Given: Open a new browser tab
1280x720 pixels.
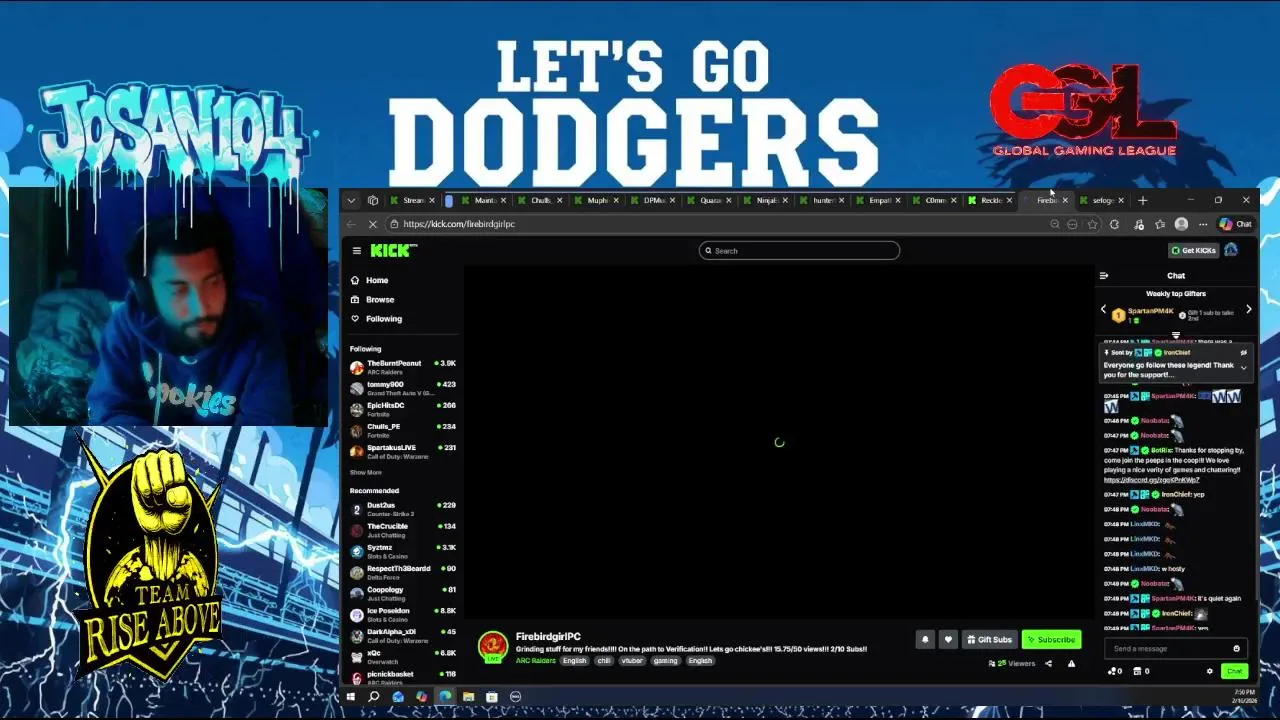Looking at the screenshot, I should [1143, 200].
